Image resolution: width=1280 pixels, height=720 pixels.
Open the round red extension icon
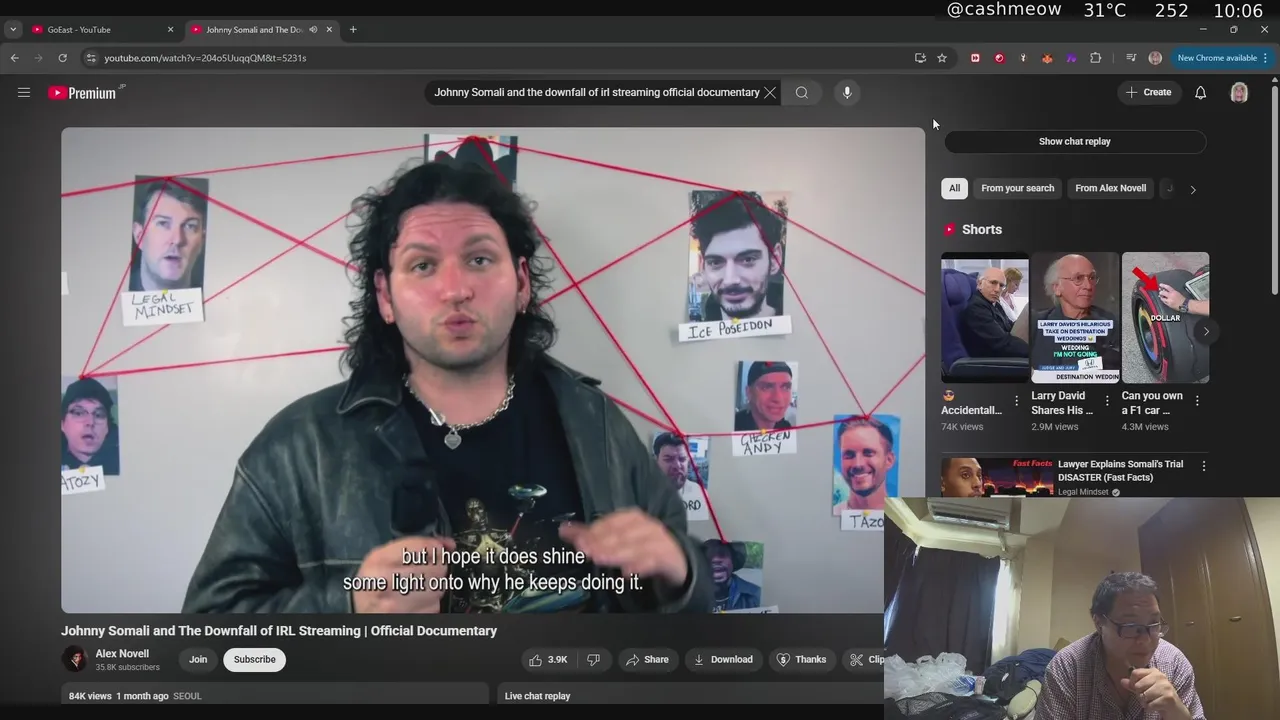click(999, 58)
